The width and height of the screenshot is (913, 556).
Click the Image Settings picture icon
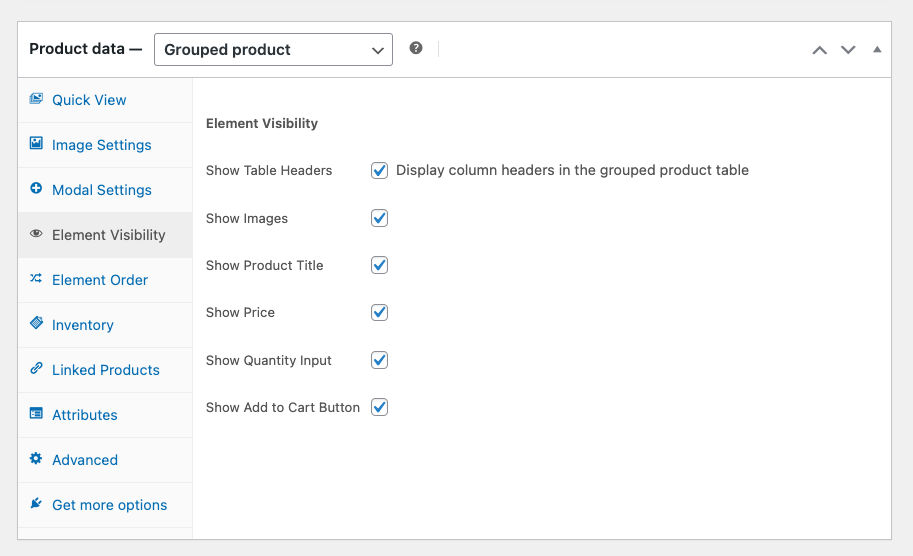(36, 144)
